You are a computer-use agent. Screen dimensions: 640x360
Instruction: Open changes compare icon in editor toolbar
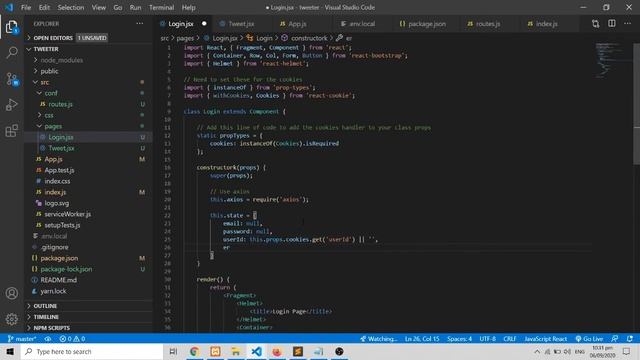coord(596,24)
